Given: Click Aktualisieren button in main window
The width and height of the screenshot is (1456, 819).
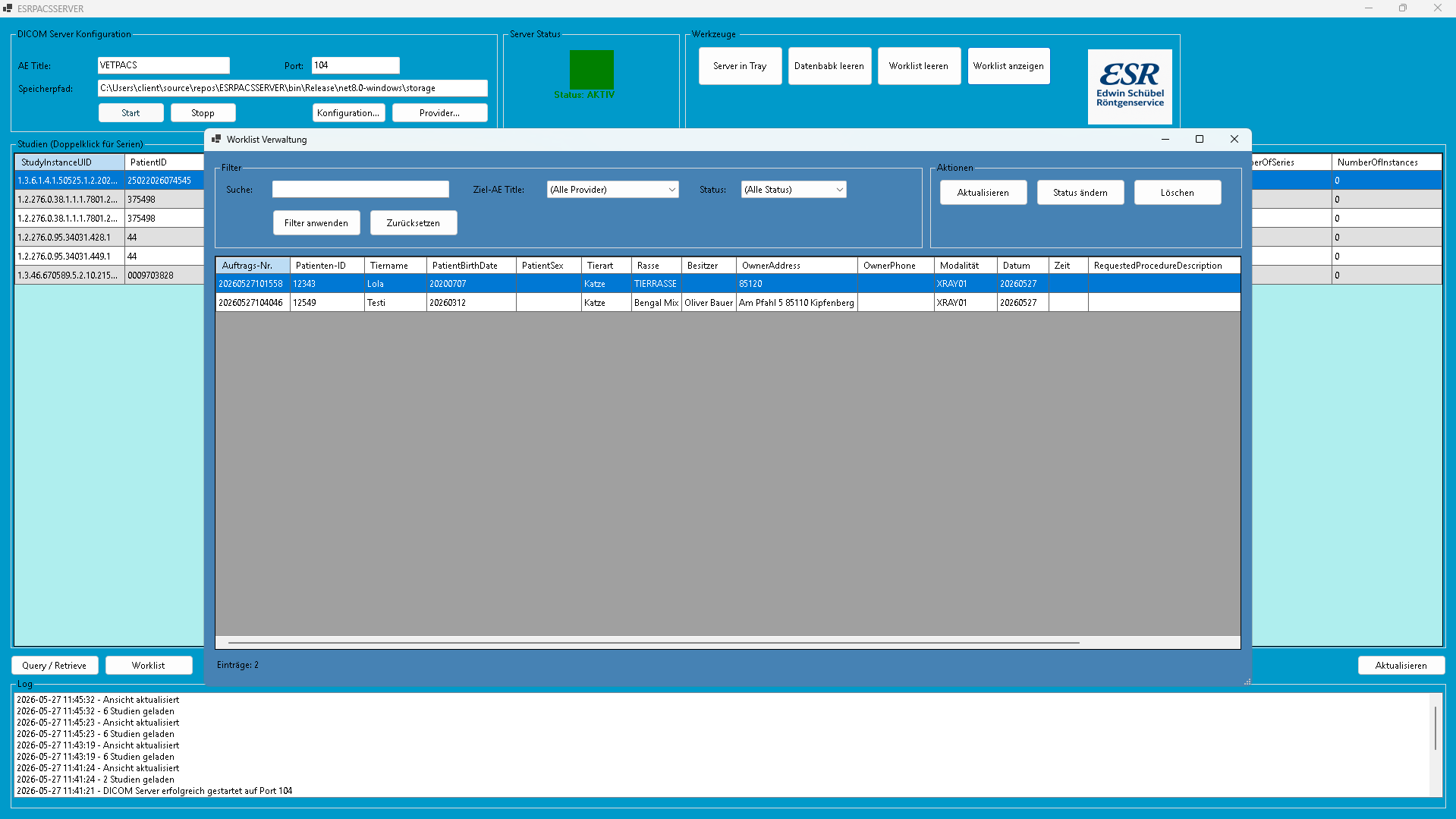Looking at the screenshot, I should [x=1401, y=666].
